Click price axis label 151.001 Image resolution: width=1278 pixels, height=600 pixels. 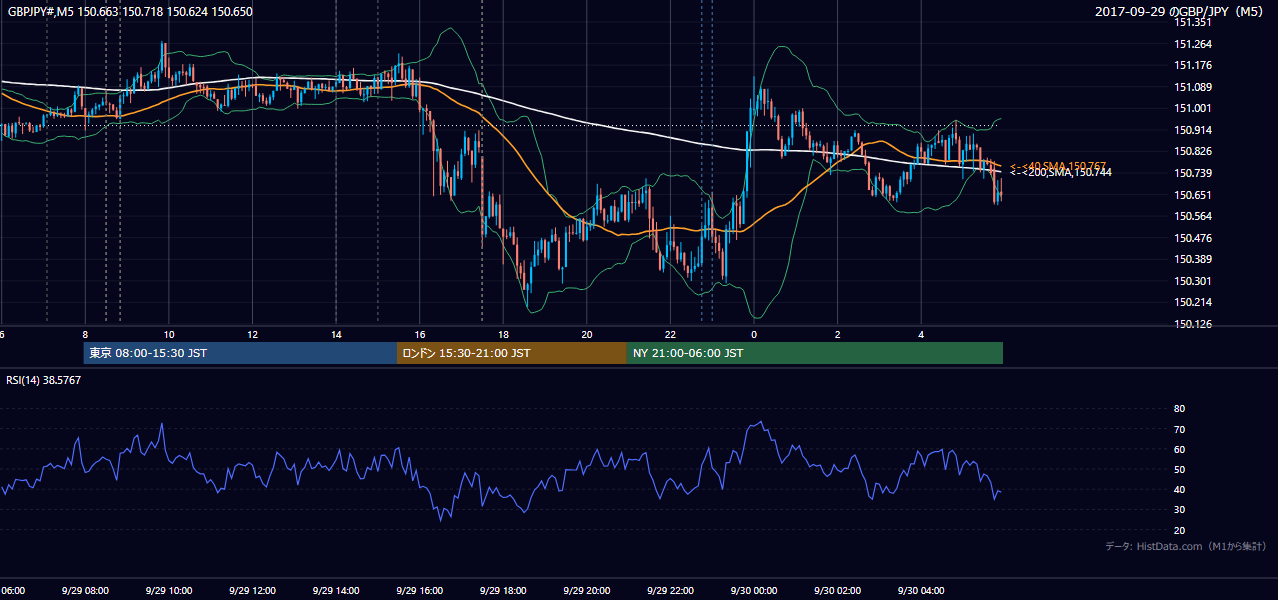coord(1194,108)
